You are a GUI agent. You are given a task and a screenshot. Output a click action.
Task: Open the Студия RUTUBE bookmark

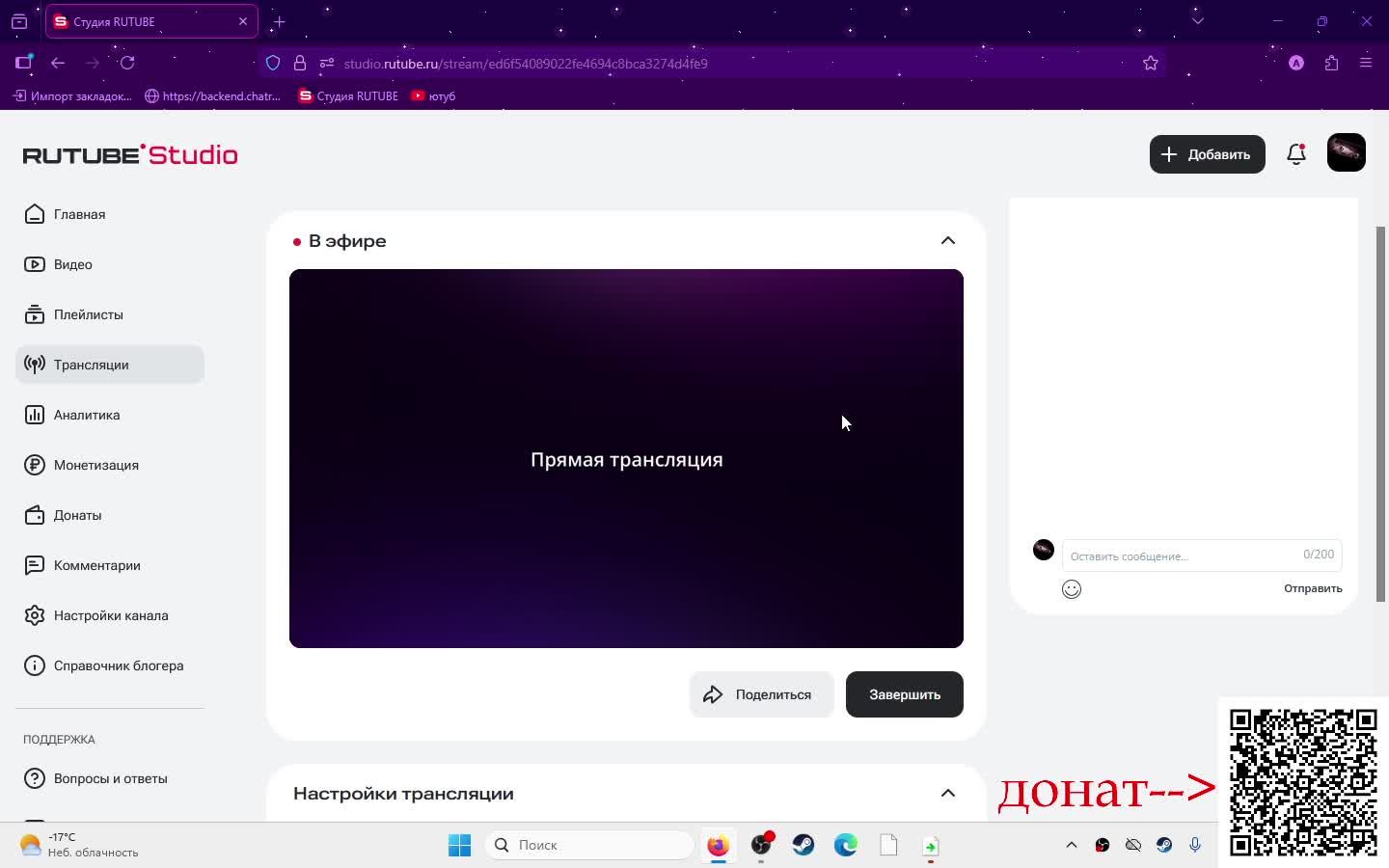point(348,95)
